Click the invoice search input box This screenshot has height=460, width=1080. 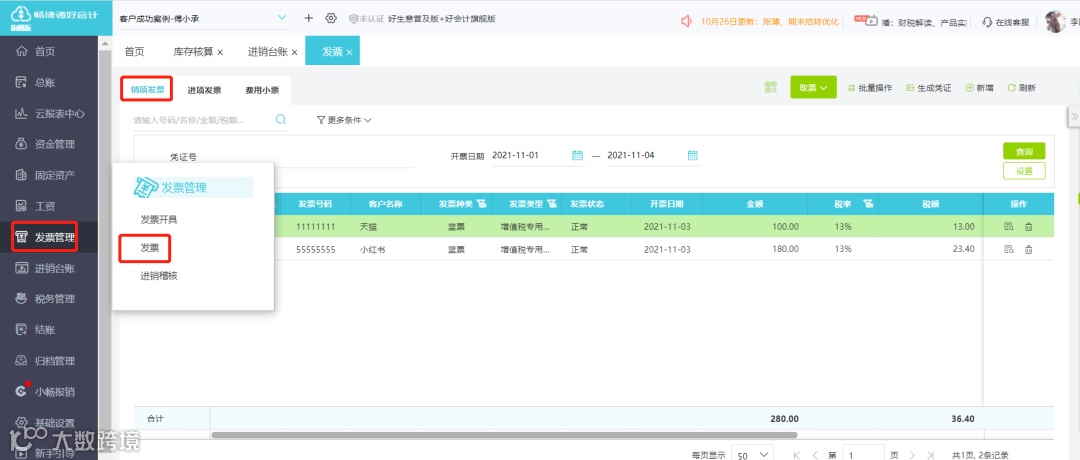pyautogui.click(x=202, y=120)
